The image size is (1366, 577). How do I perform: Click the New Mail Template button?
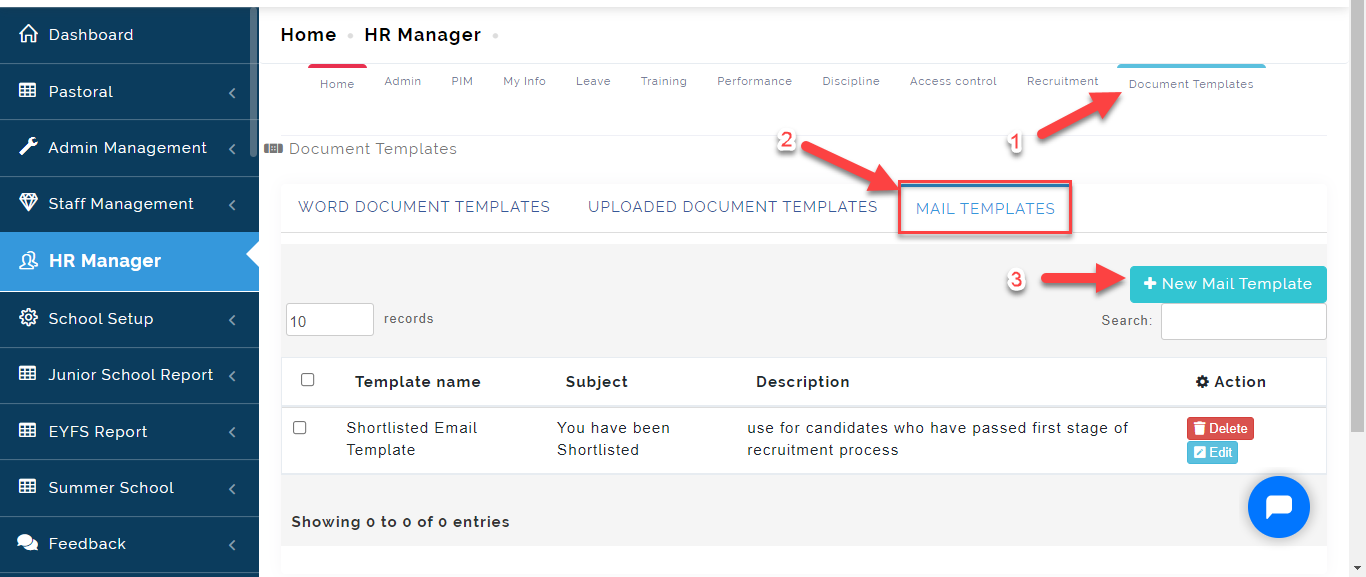click(x=1228, y=284)
